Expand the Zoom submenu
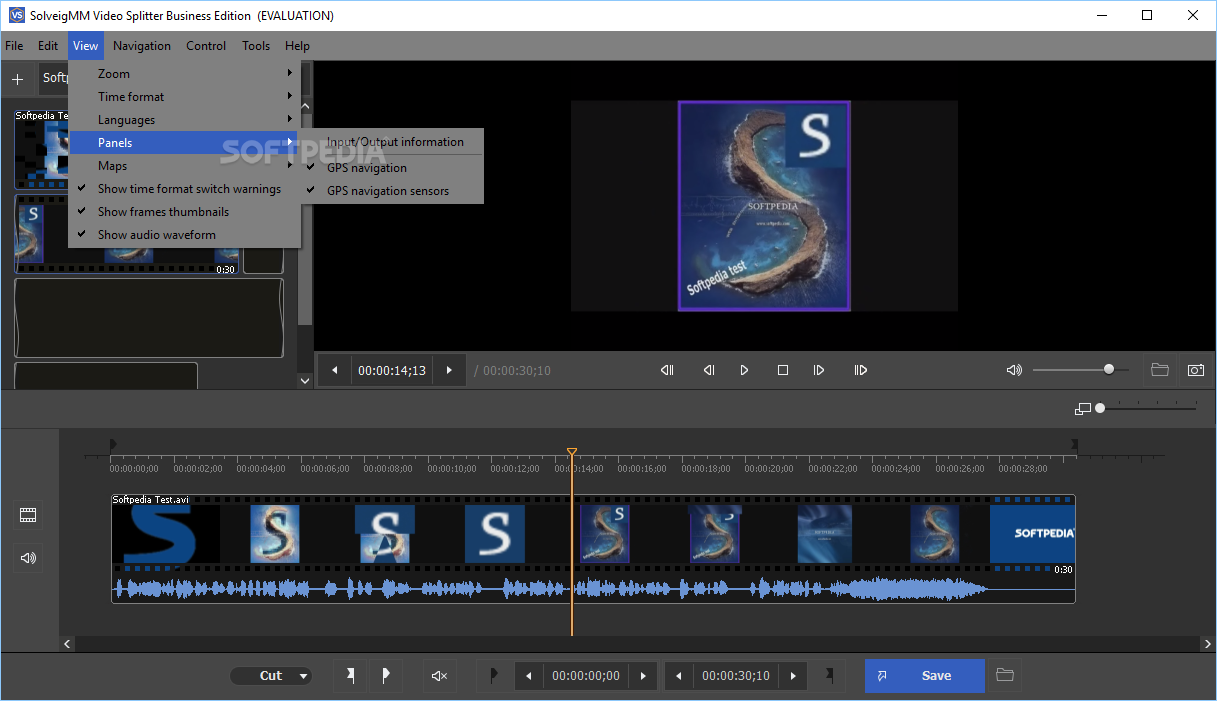The image size is (1217, 701). tap(184, 74)
